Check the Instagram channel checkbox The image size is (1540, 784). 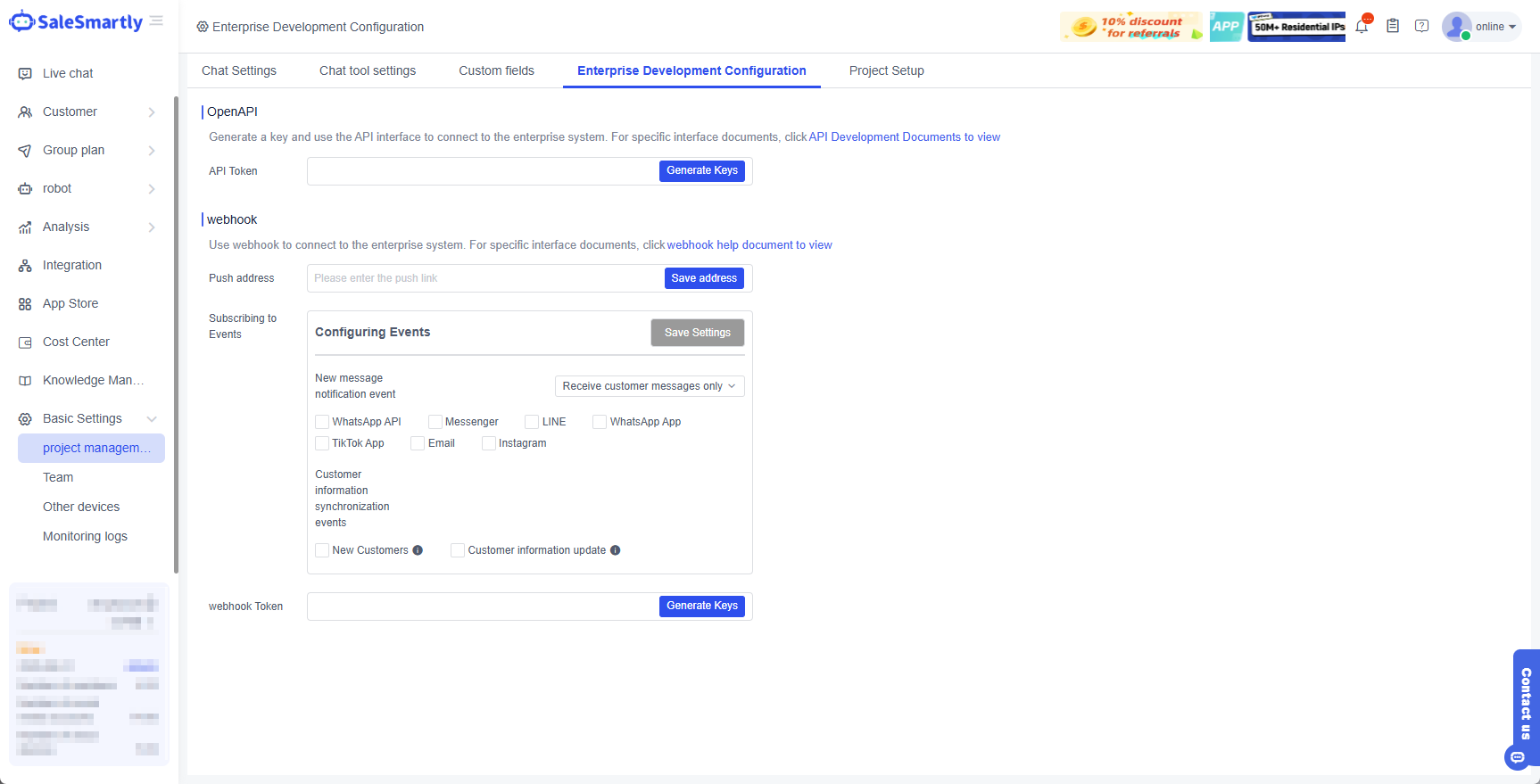coord(489,443)
